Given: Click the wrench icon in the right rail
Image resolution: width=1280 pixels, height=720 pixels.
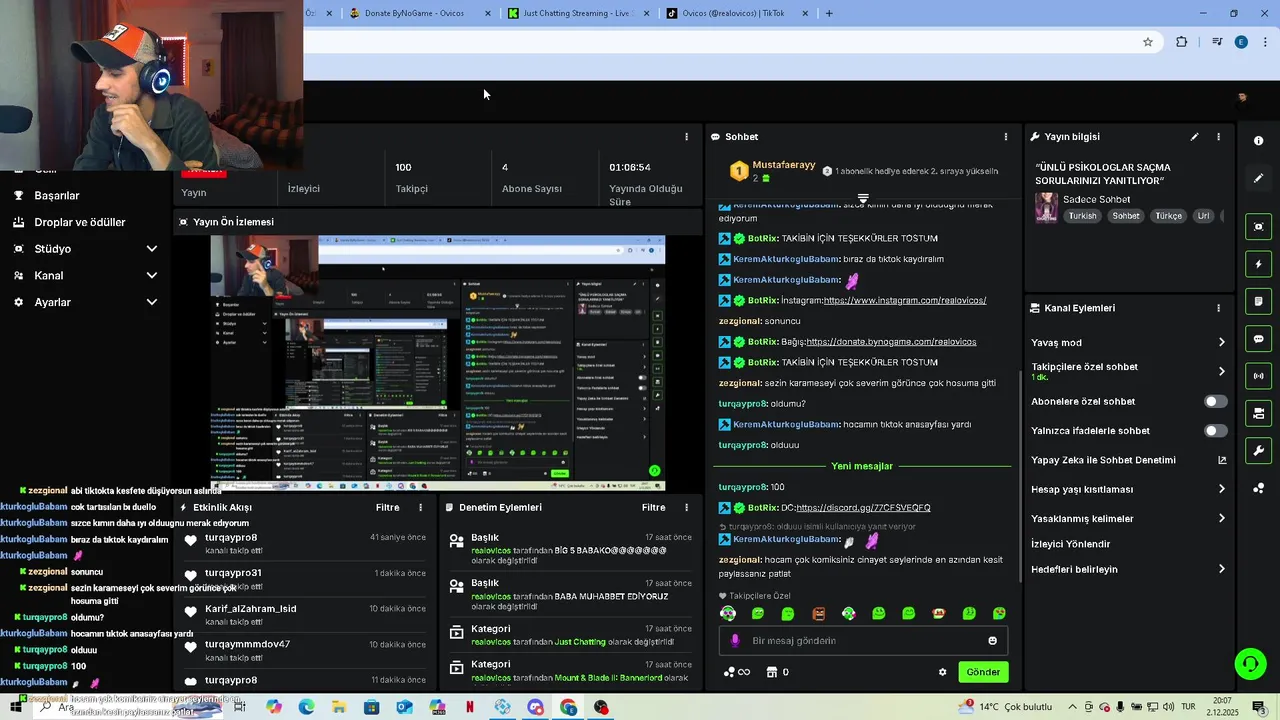Looking at the screenshot, I should 1258,451.
